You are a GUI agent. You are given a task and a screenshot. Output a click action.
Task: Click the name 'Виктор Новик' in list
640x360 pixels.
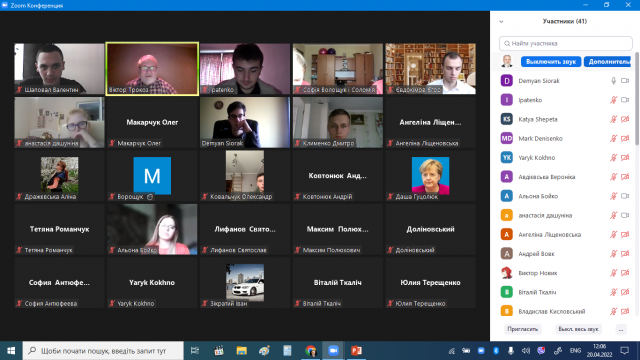[538, 273]
